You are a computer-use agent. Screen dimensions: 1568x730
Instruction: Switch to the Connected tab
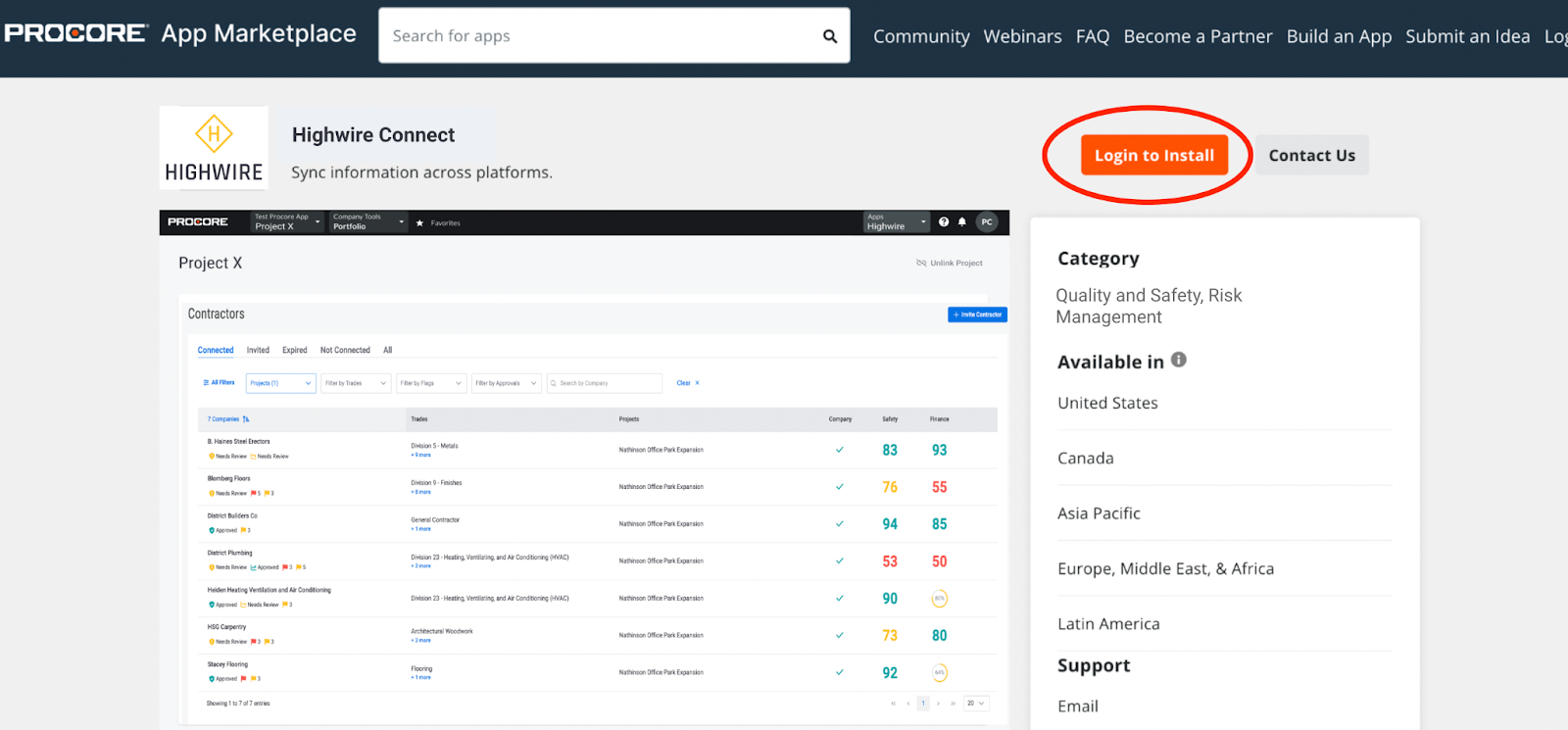pos(216,350)
